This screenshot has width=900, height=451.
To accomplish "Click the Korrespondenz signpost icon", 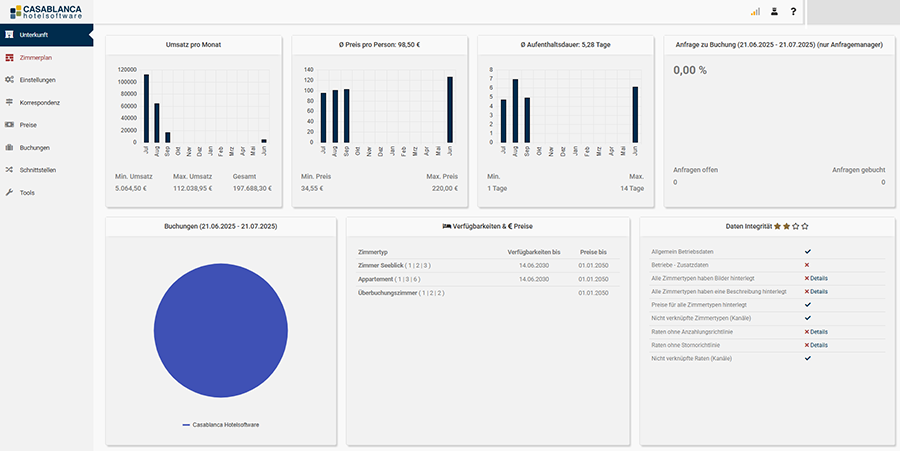I will (x=9, y=102).
